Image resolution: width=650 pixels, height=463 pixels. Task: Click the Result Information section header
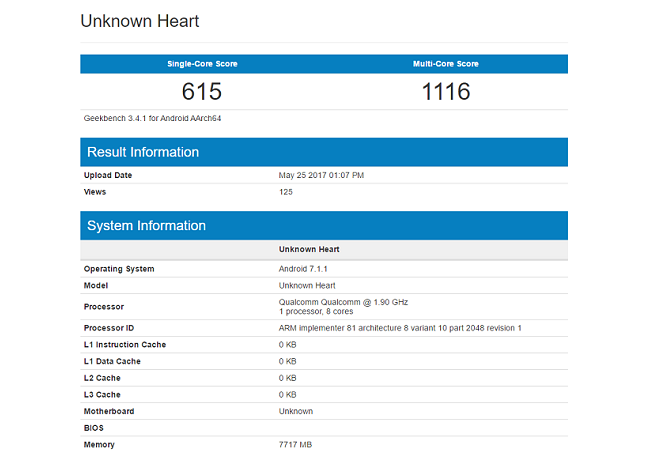point(143,152)
